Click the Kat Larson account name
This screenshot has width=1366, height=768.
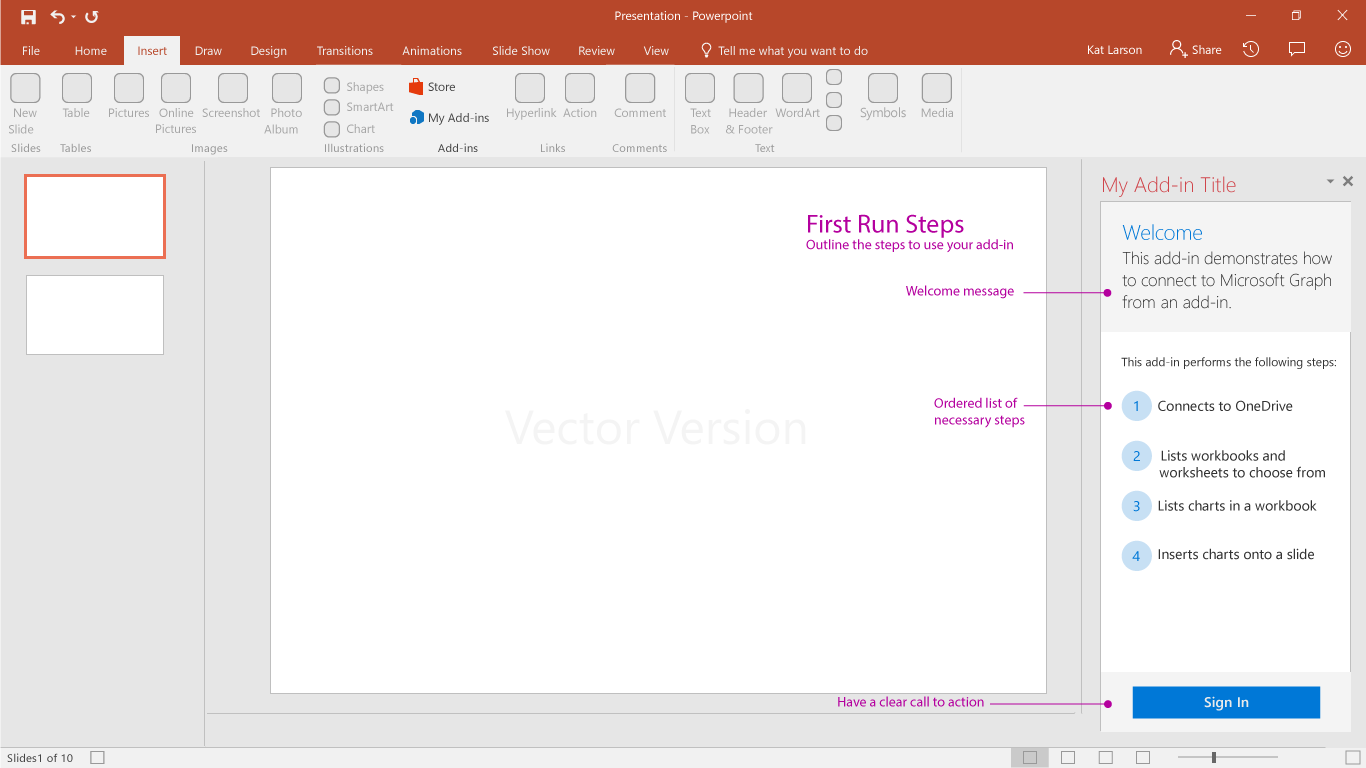tap(1114, 50)
